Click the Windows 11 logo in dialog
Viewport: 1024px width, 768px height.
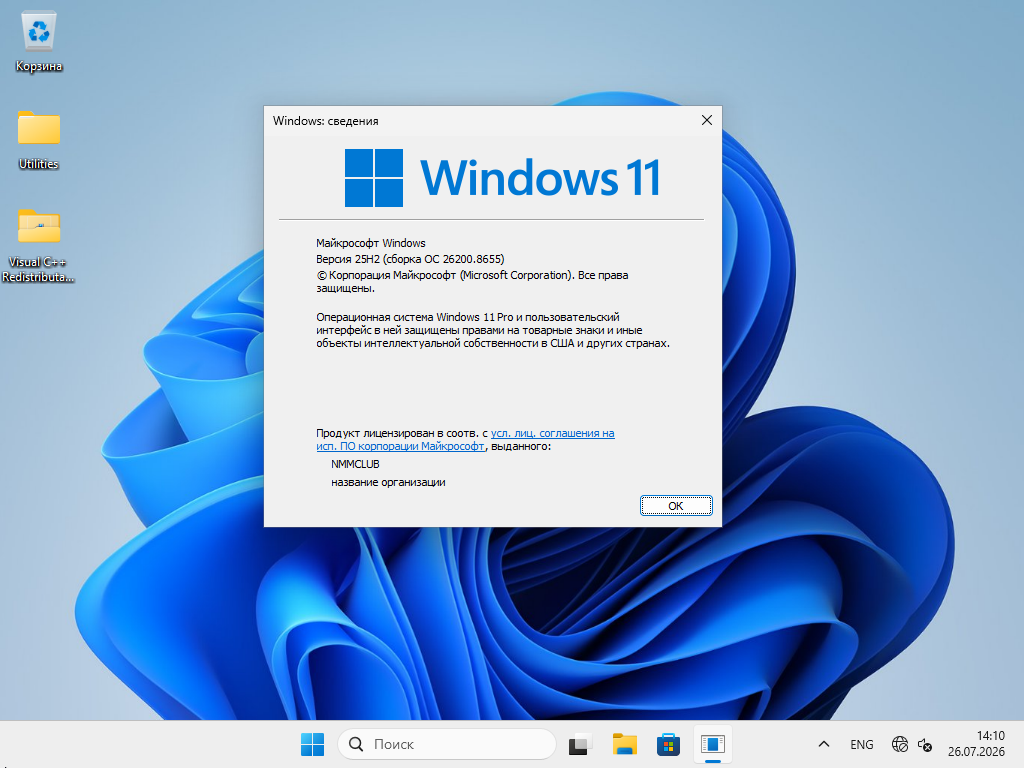point(502,178)
